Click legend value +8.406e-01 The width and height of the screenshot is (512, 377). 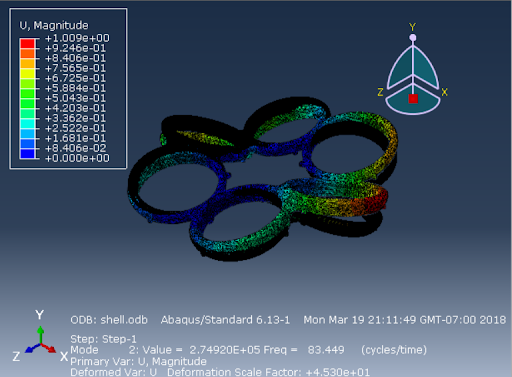coord(75,58)
